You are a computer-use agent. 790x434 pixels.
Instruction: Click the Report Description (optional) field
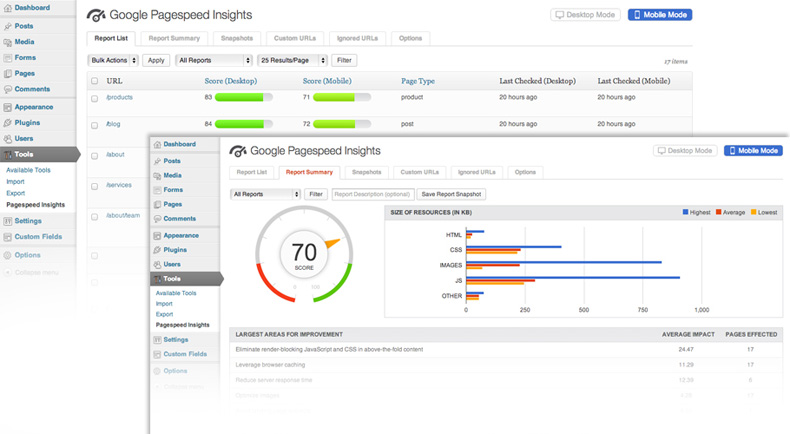373,194
